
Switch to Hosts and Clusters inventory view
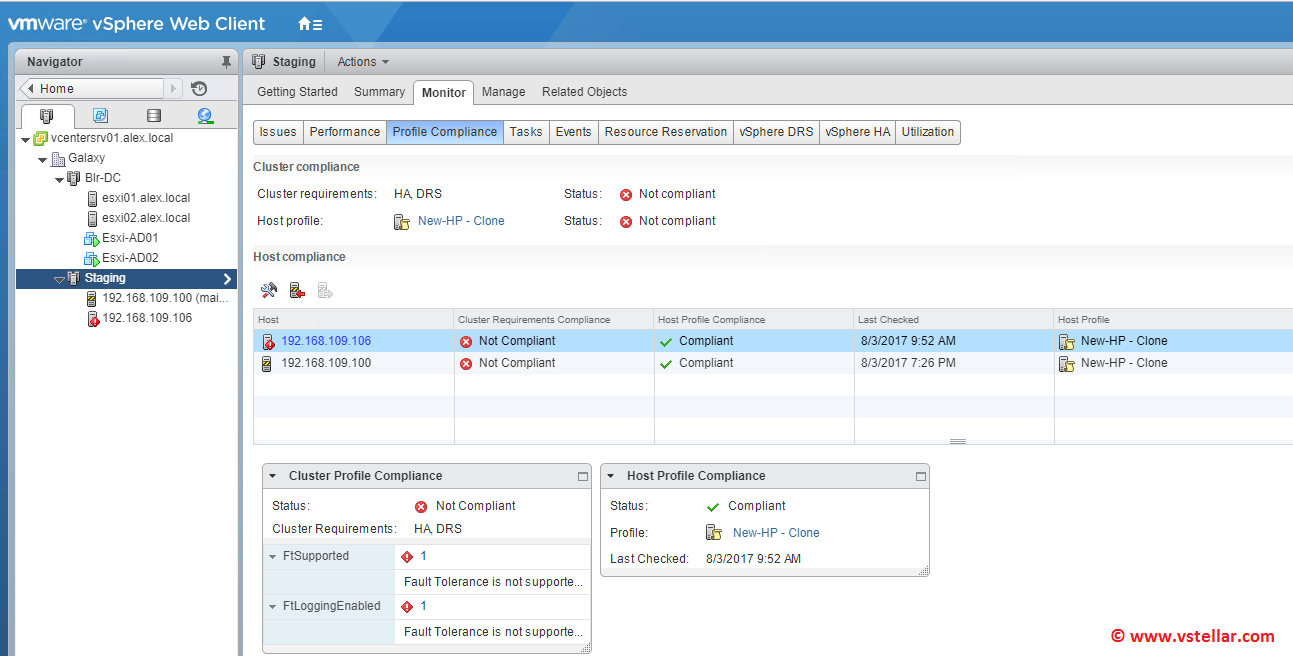(x=47, y=116)
